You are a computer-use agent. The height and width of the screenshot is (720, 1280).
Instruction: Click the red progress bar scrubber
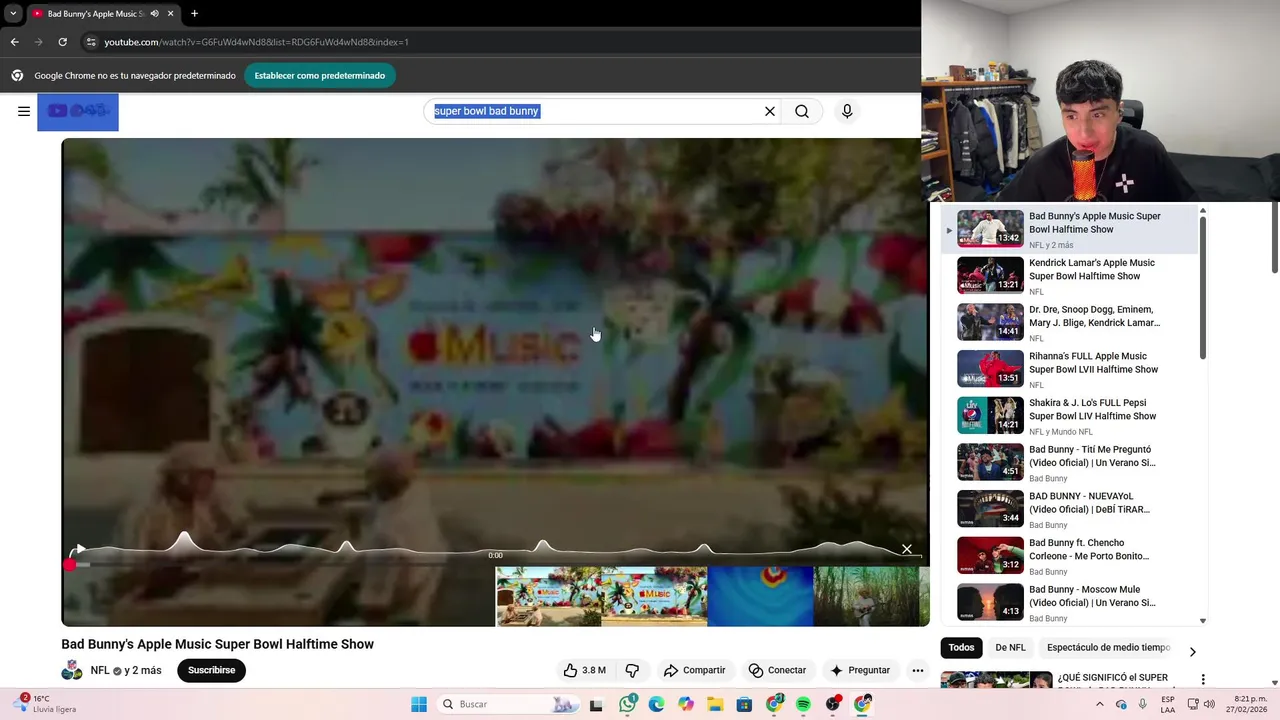point(70,565)
